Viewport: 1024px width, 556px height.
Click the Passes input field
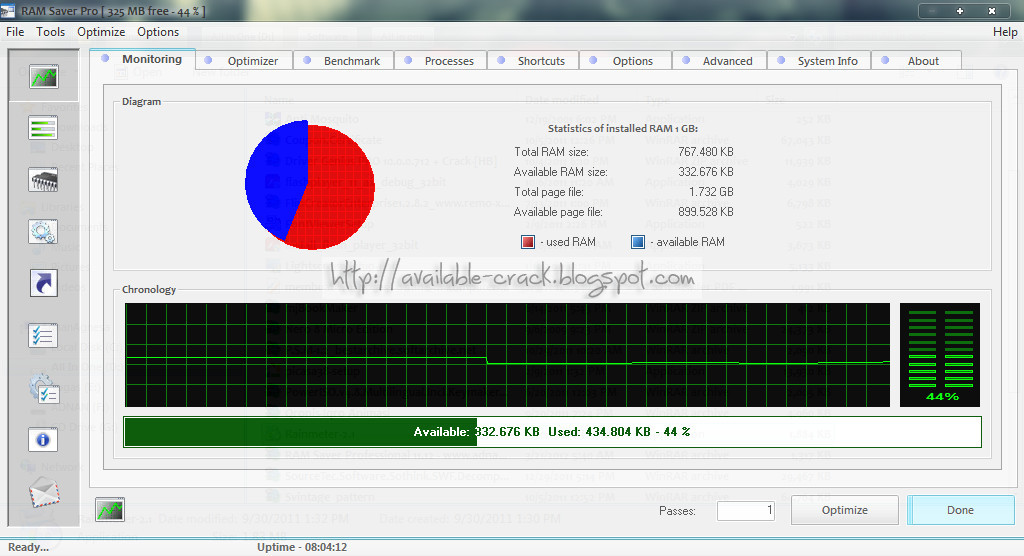746,510
